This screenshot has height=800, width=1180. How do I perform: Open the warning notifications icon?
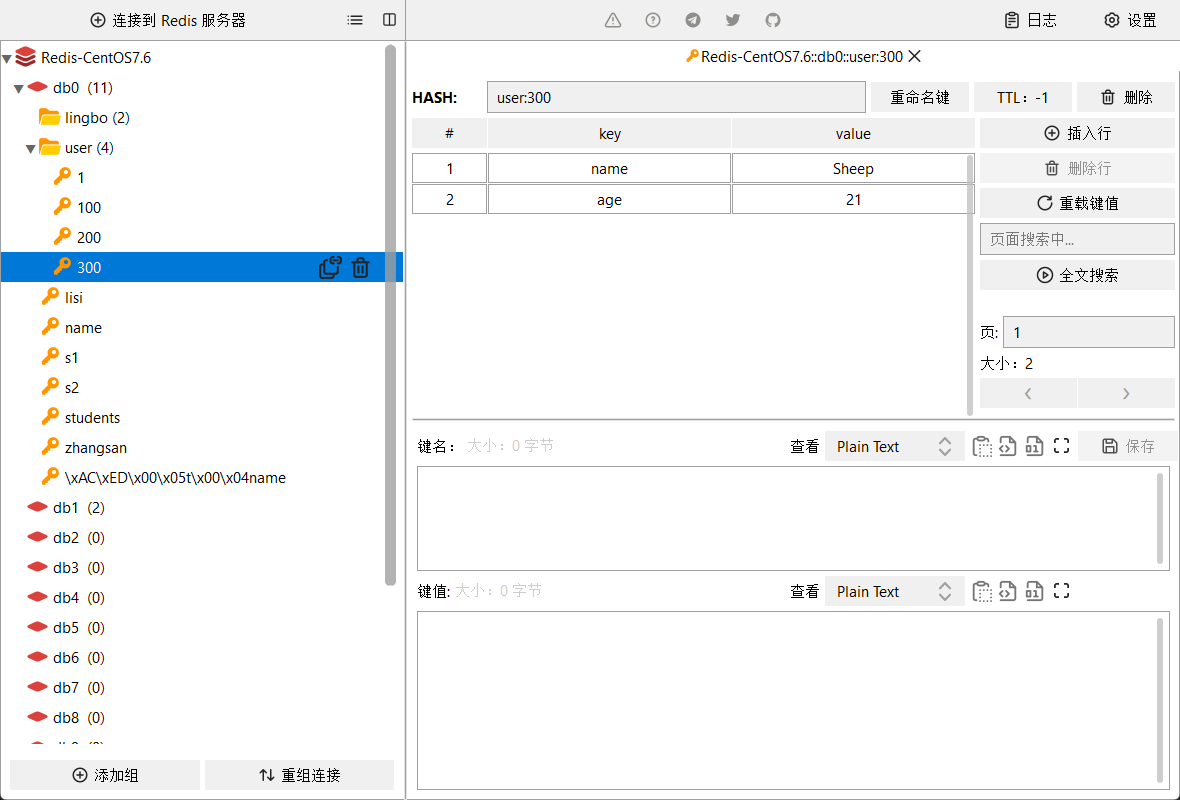(613, 20)
